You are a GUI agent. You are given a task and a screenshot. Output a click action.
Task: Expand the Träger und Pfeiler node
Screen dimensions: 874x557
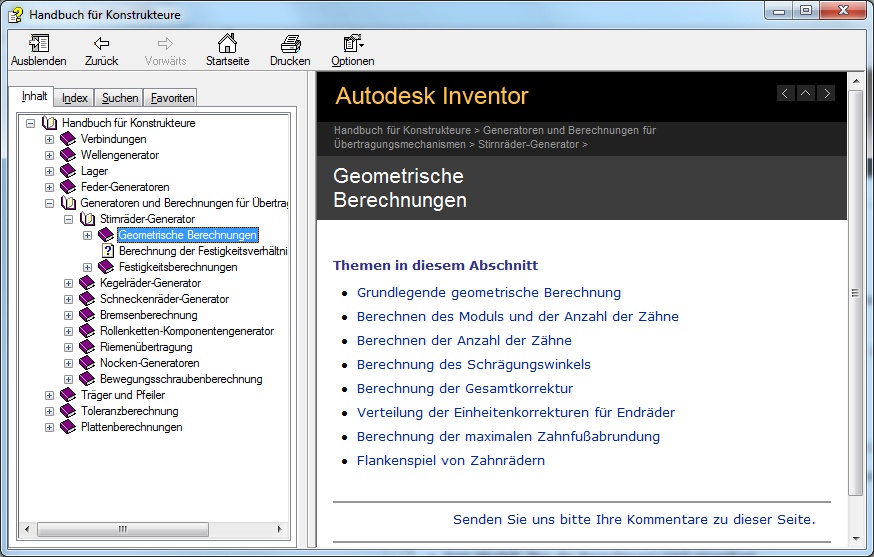pyautogui.click(x=49, y=395)
